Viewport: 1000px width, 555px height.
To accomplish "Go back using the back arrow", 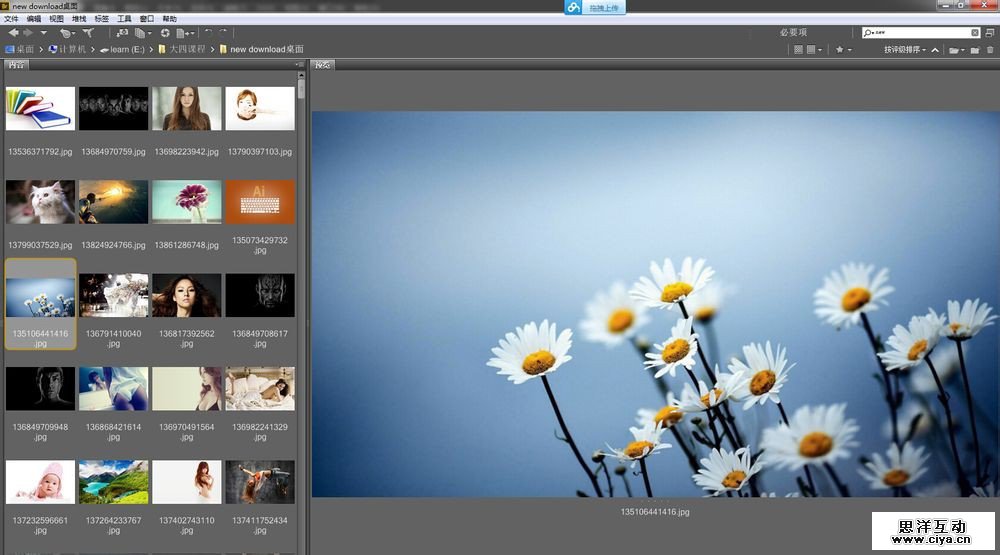I will point(13,33).
